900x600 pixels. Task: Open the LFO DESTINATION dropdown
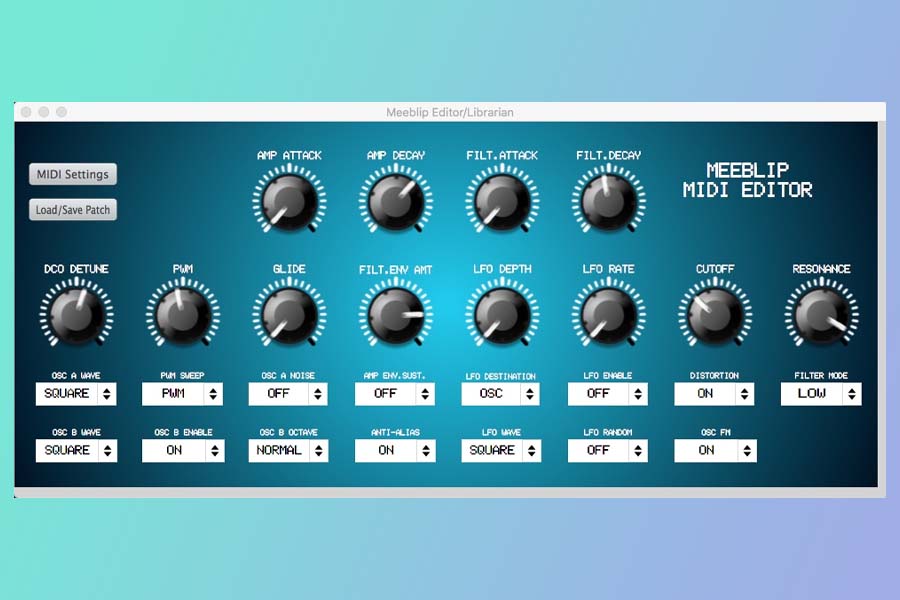(x=501, y=394)
